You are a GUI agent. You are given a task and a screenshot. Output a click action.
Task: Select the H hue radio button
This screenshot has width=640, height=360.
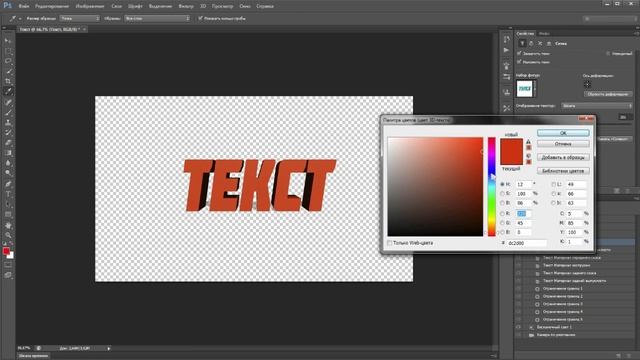[502, 184]
